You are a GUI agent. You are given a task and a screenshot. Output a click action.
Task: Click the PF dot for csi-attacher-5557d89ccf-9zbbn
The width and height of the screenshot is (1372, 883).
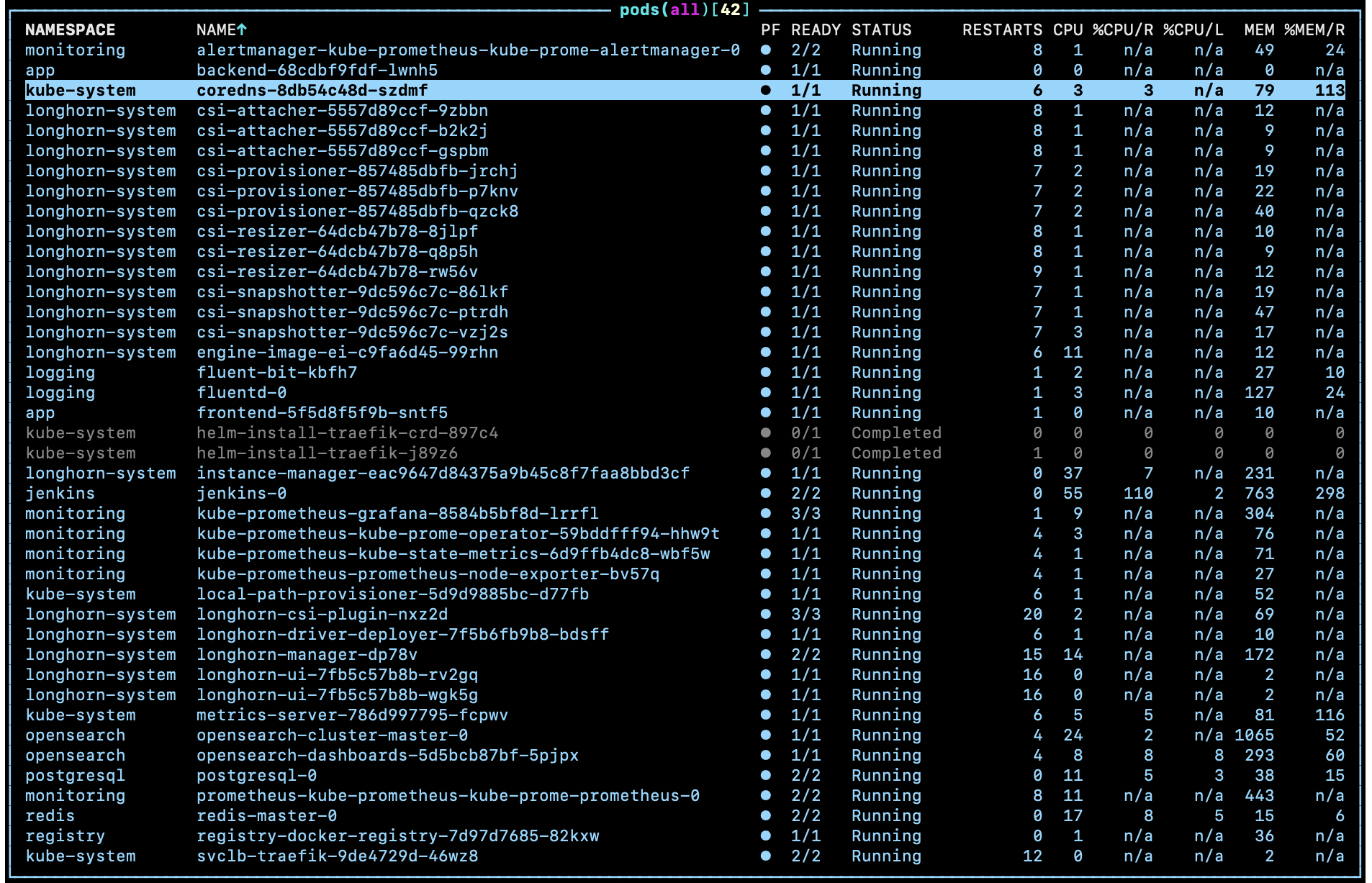[x=766, y=110]
